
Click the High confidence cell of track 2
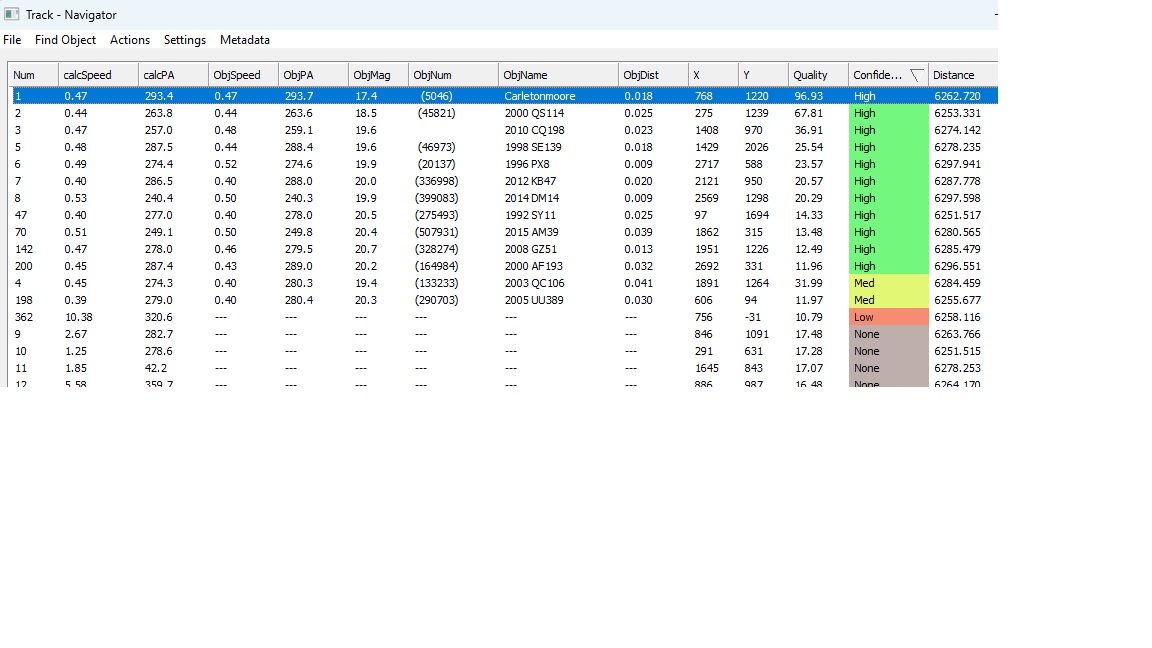[888, 113]
